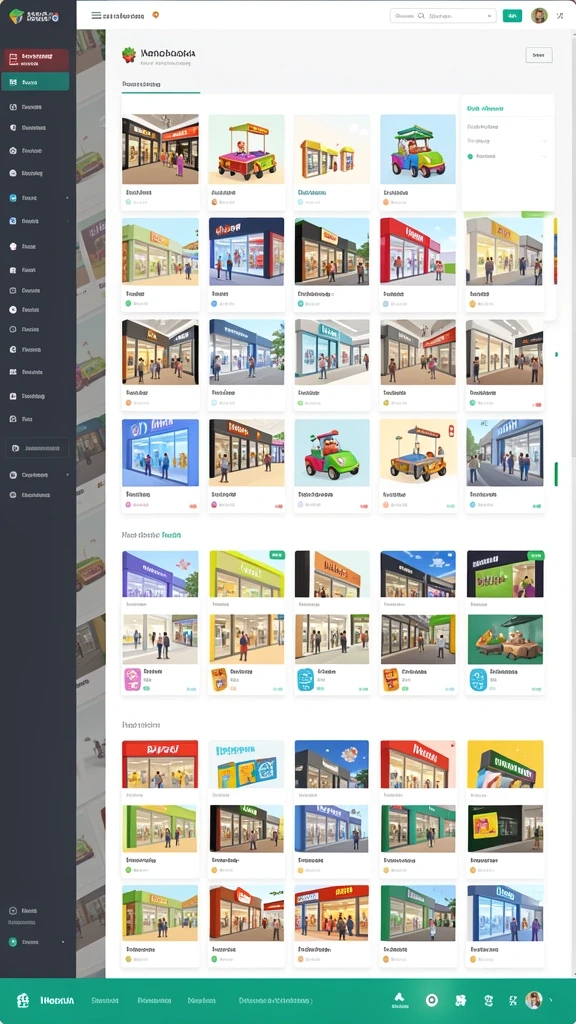Select the green-highlighted item in the sidebar
Viewport: 576px width, 1024px height.
35,82
